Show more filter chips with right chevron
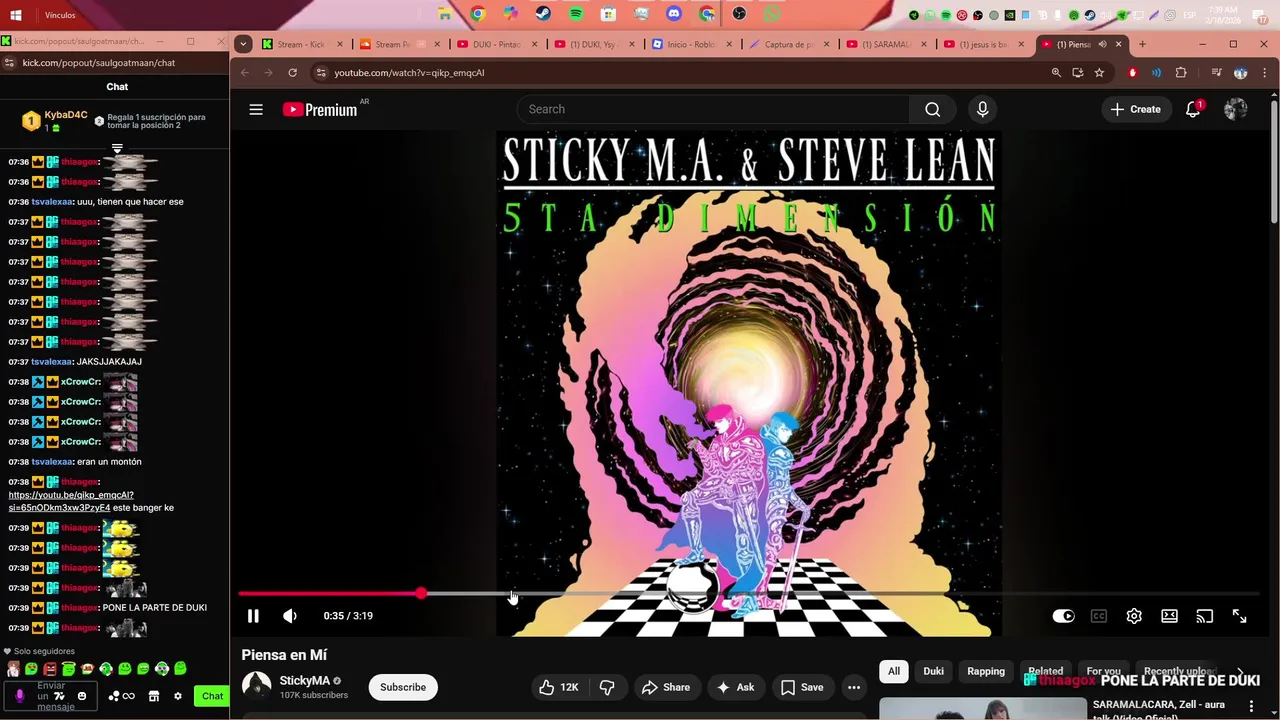 (1240, 672)
